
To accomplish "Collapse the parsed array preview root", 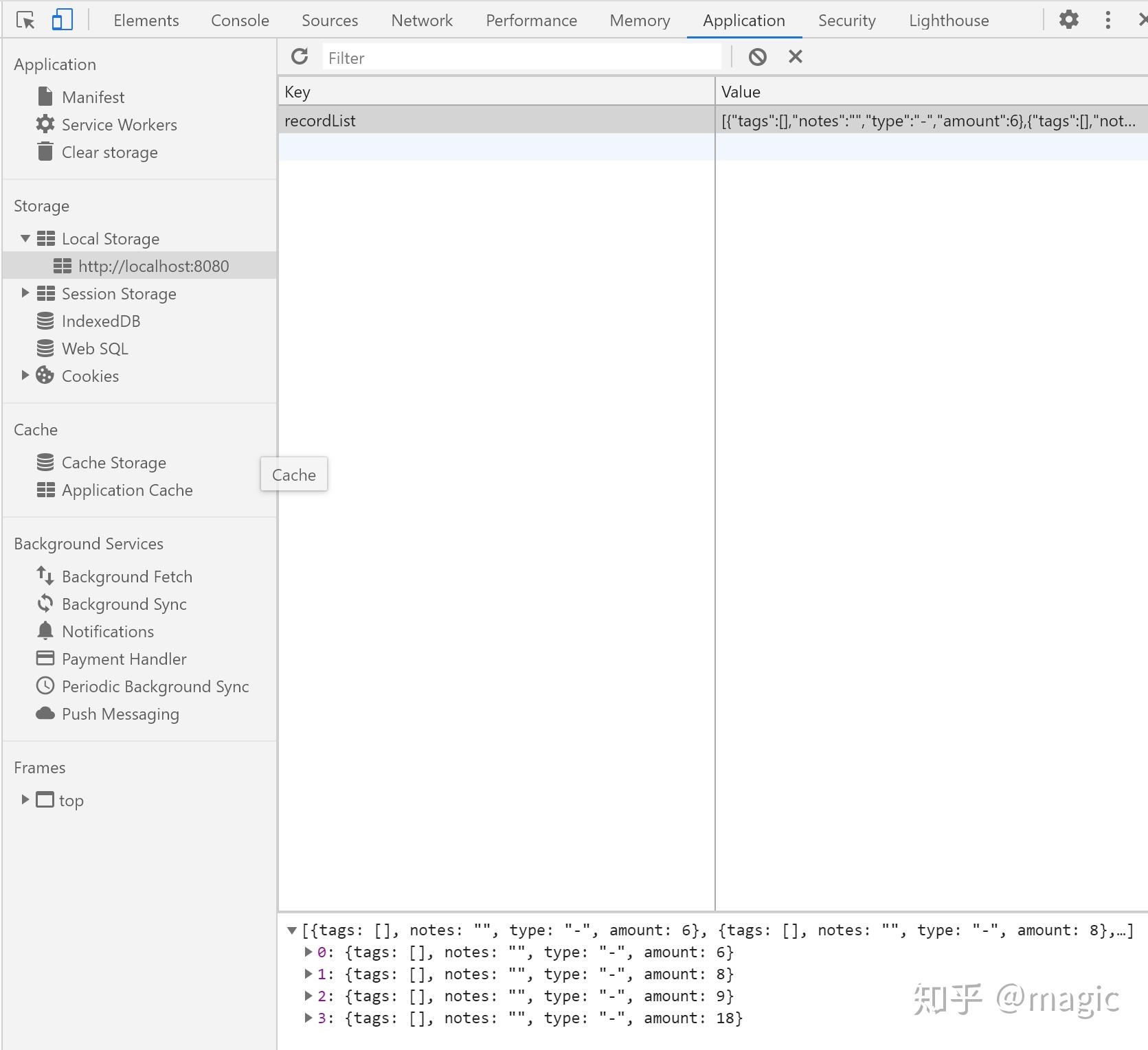I will 292,931.
